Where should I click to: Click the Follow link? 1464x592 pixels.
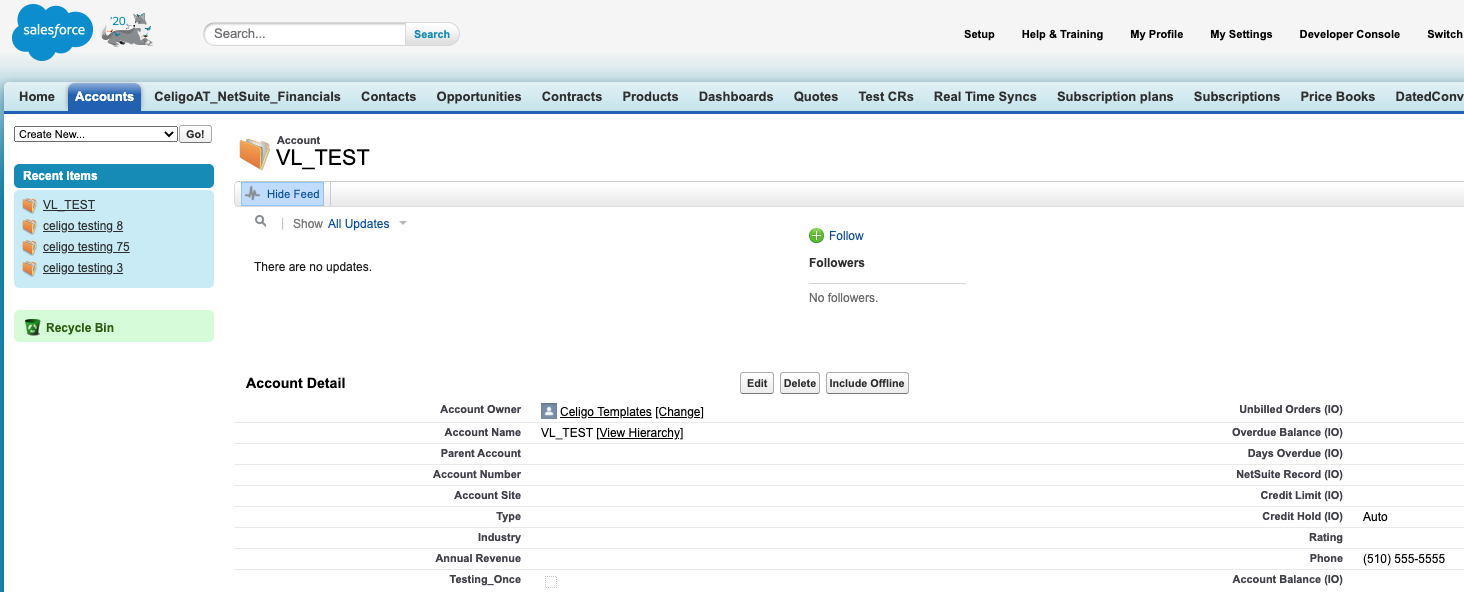(846, 236)
